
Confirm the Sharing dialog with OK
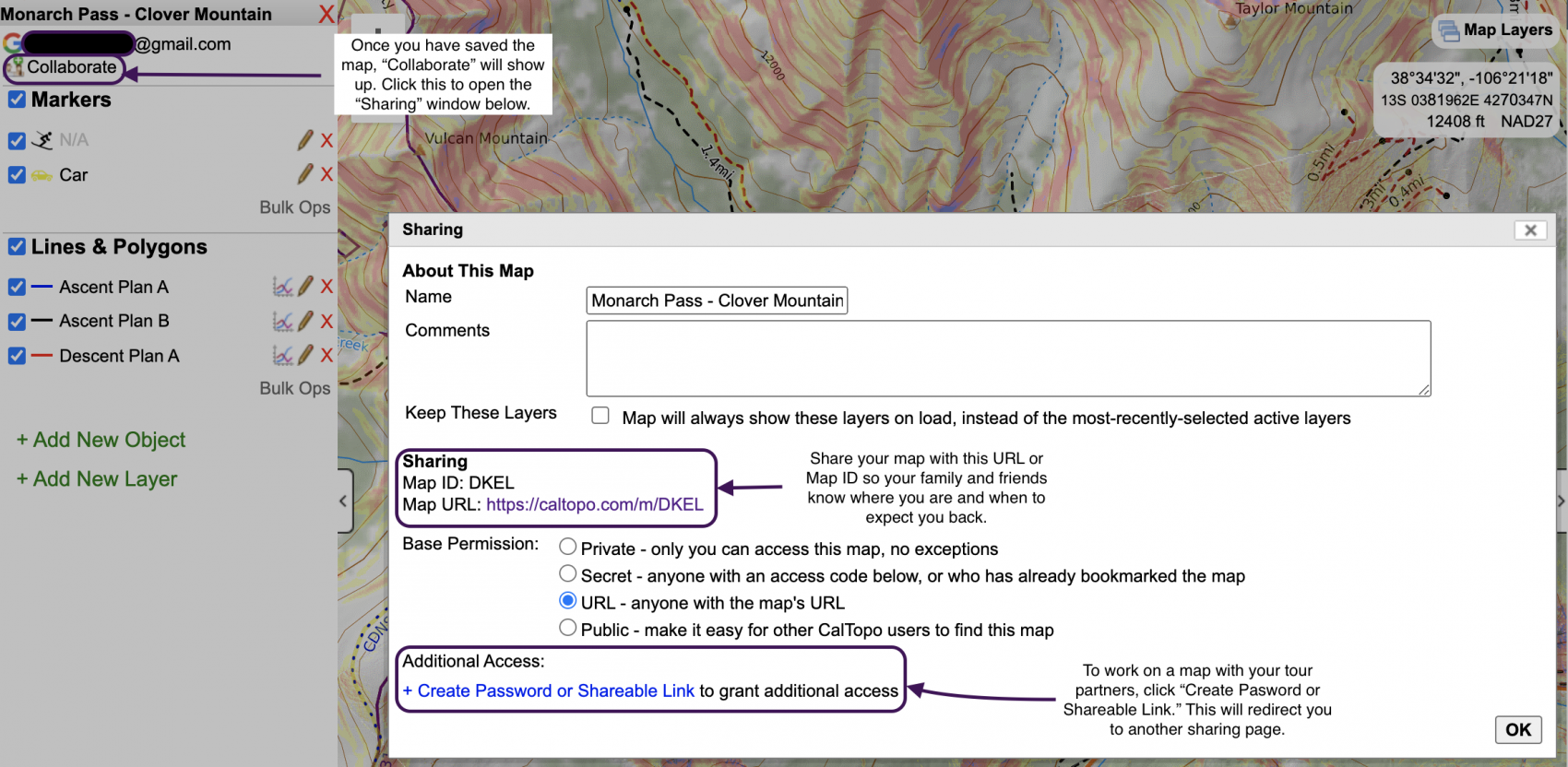click(x=1518, y=730)
